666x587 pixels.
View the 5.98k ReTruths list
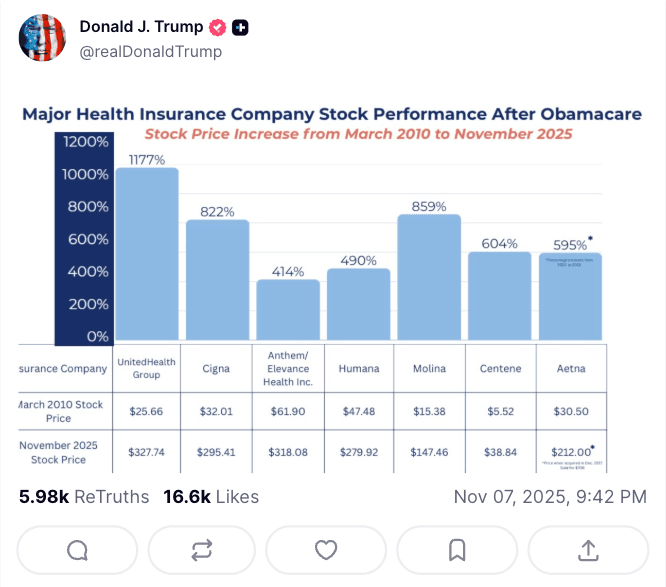click(x=84, y=497)
